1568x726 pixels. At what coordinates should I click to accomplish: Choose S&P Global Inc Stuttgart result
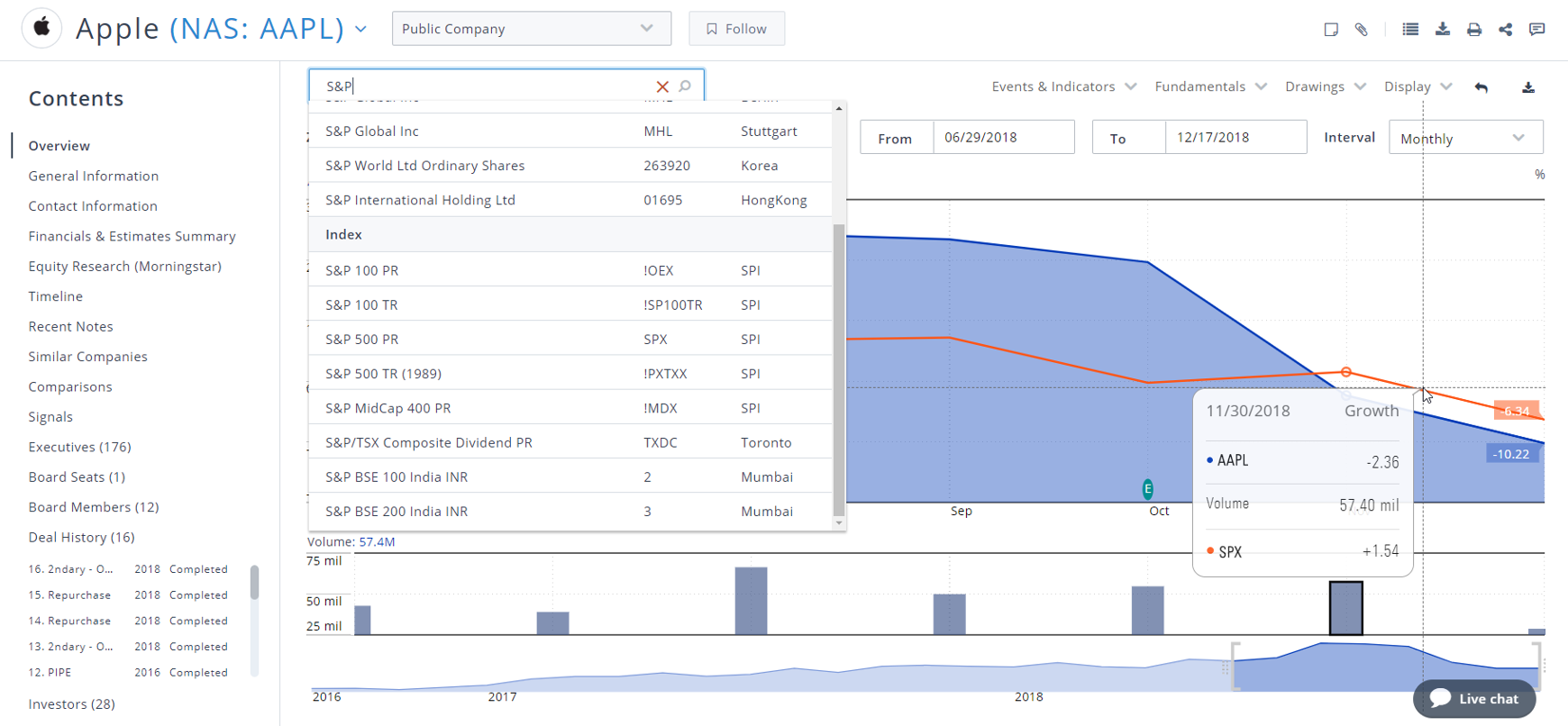(x=570, y=131)
